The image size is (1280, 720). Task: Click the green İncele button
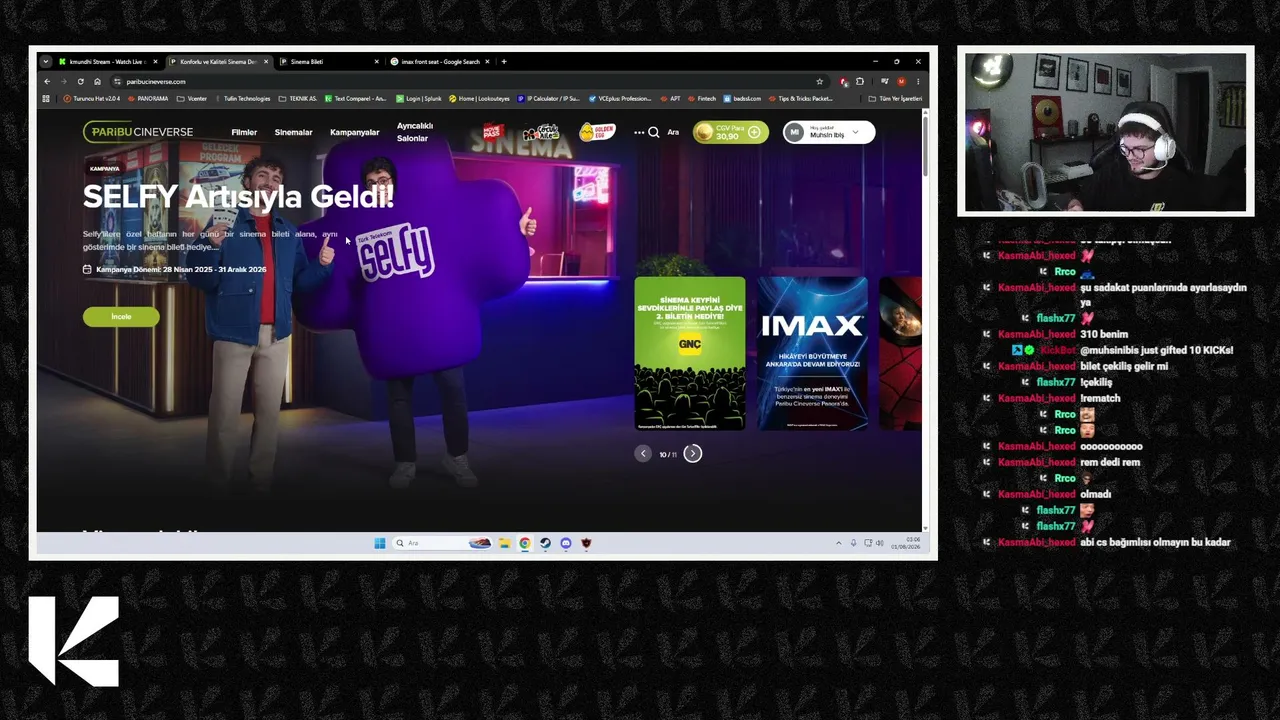(121, 316)
